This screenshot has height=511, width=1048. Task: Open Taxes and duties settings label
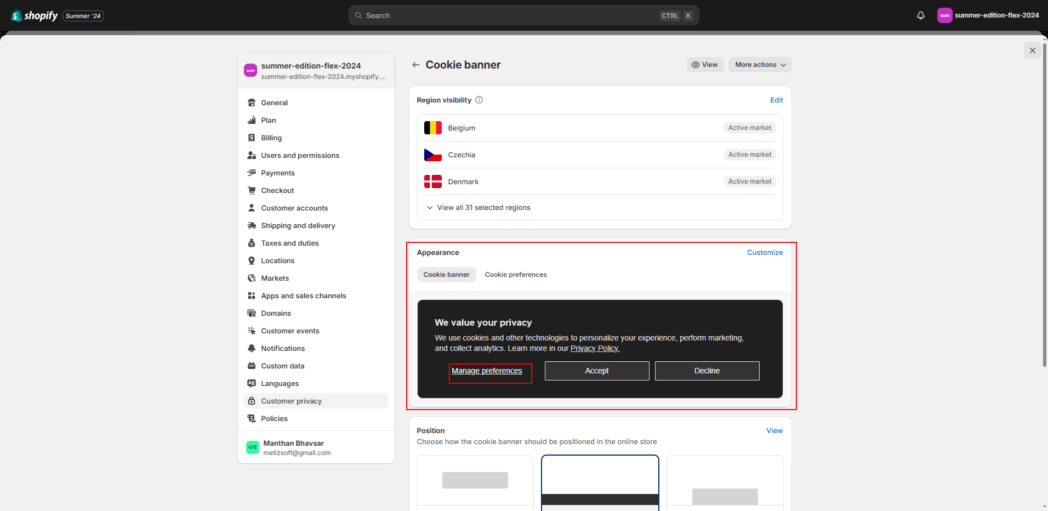click(290, 243)
